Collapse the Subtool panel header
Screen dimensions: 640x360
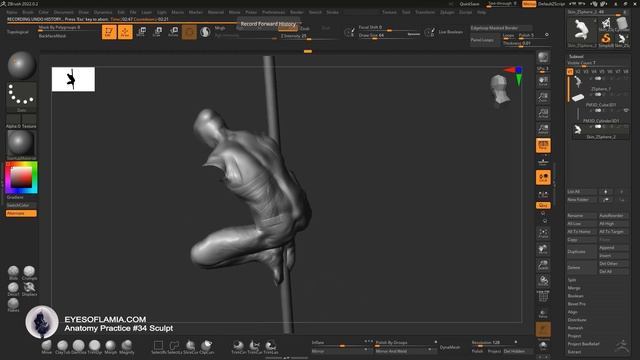(x=576, y=56)
